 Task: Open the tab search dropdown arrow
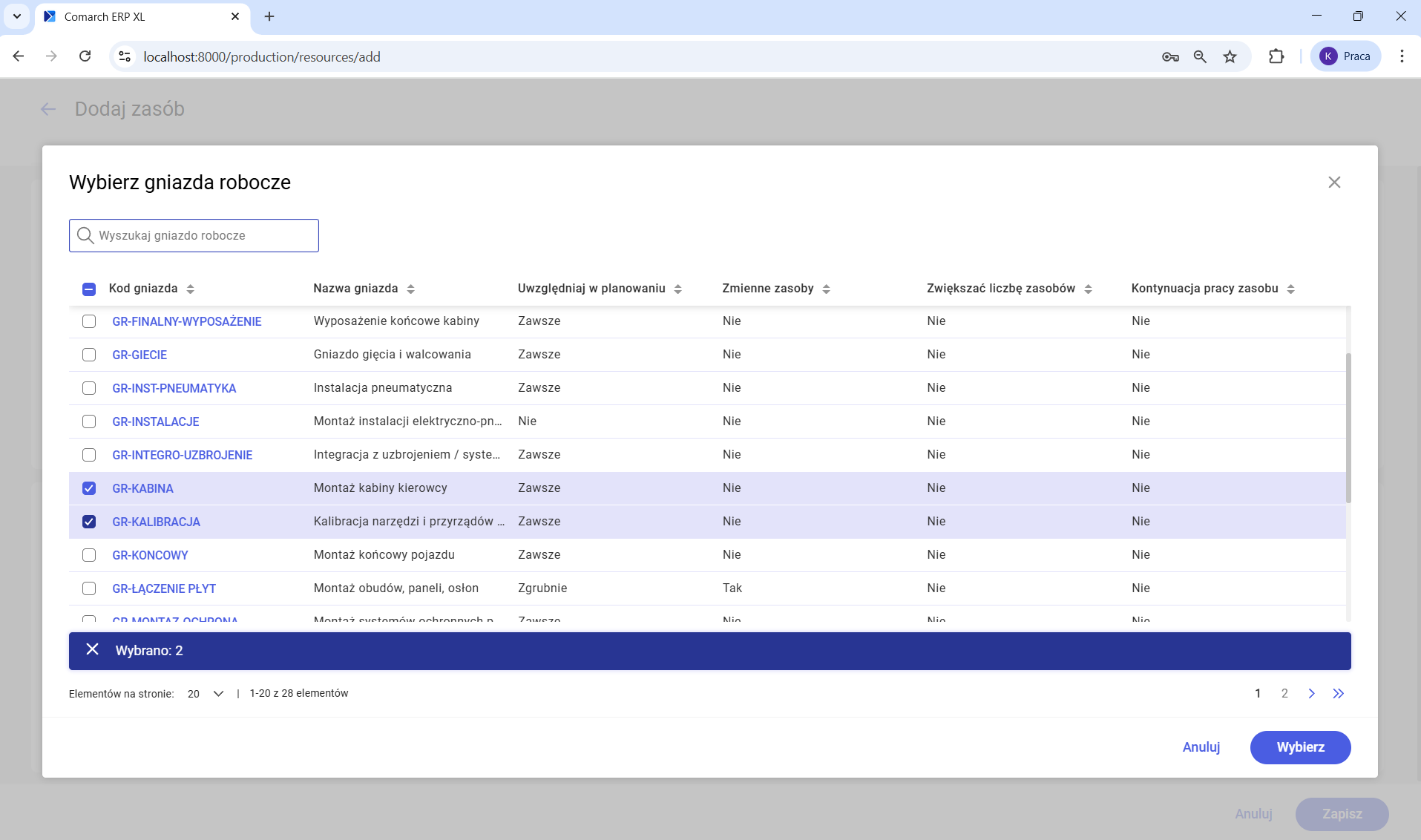[16, 16]
